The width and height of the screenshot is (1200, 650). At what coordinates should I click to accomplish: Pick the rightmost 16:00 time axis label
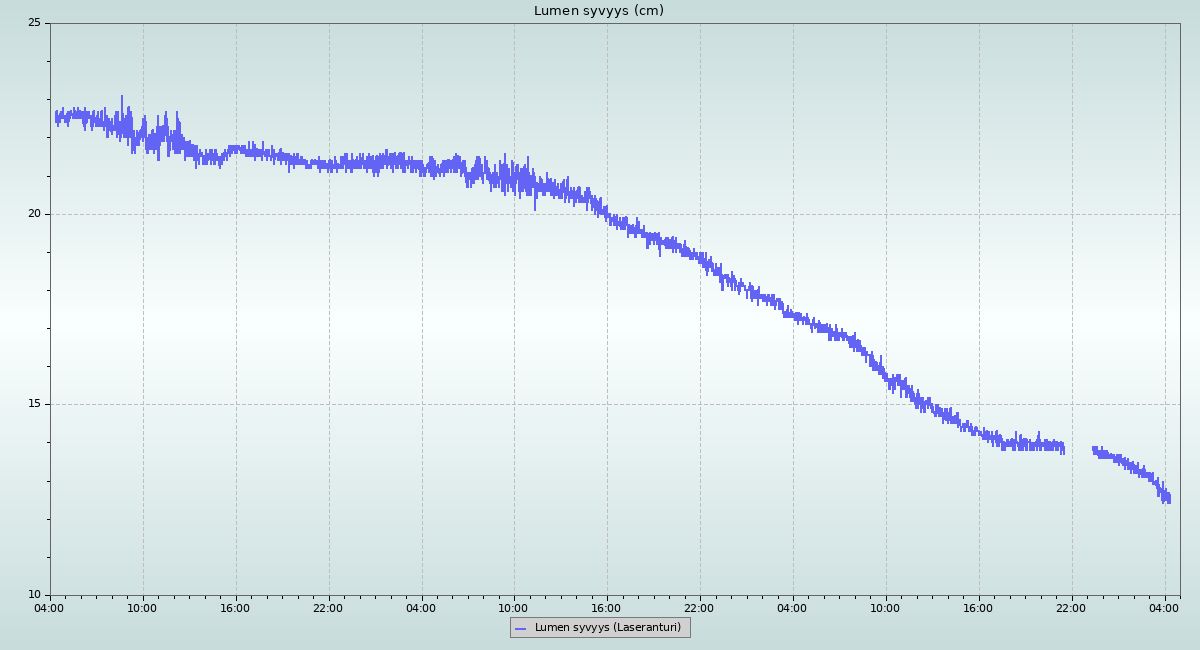(x=978, y=608)
